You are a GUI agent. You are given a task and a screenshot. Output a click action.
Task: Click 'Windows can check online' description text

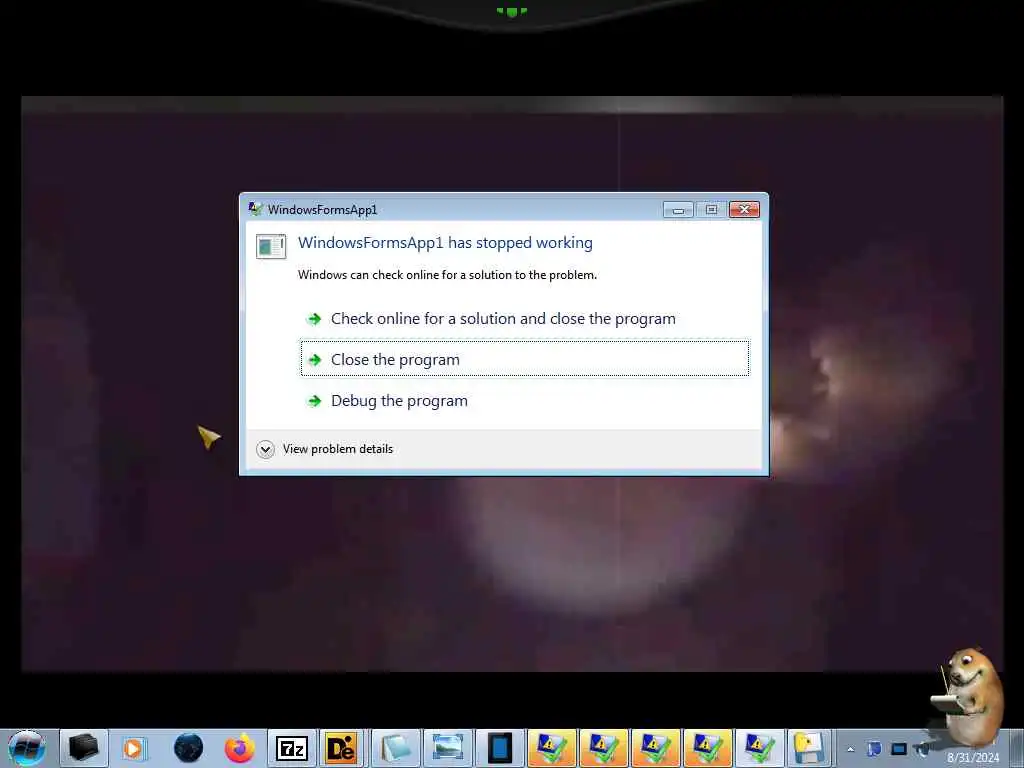(447, 275)
